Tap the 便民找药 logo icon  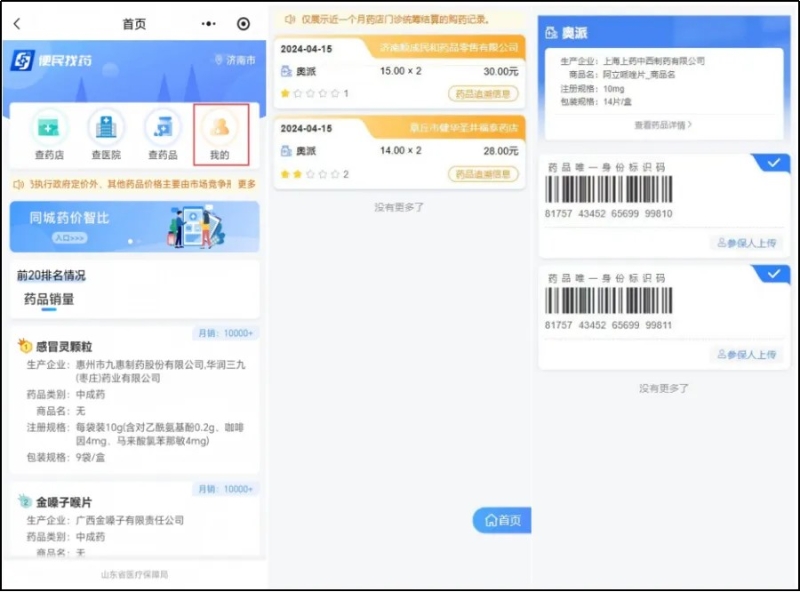(22, 61)
